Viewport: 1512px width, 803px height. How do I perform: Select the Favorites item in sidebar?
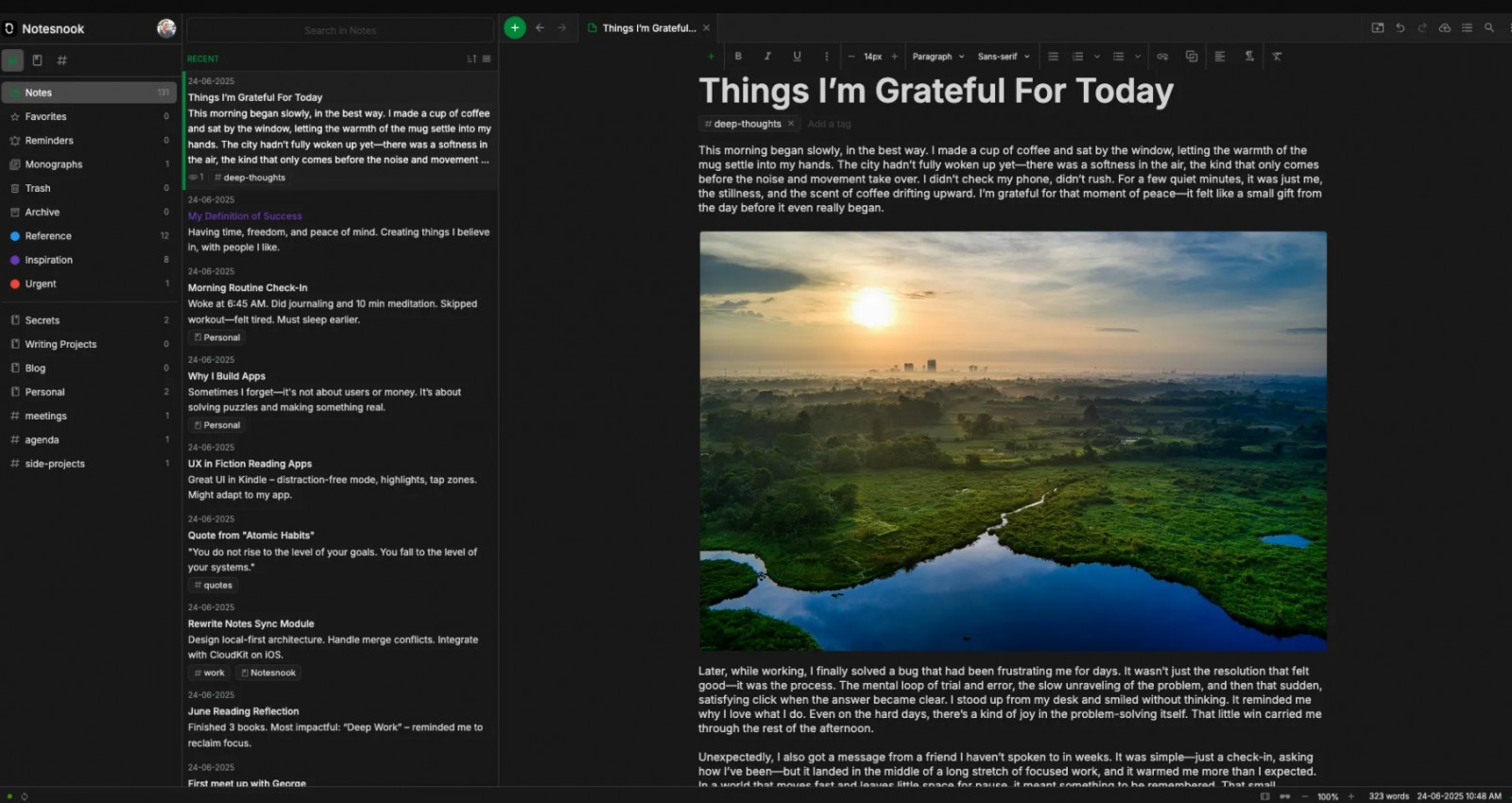(45, 117)
